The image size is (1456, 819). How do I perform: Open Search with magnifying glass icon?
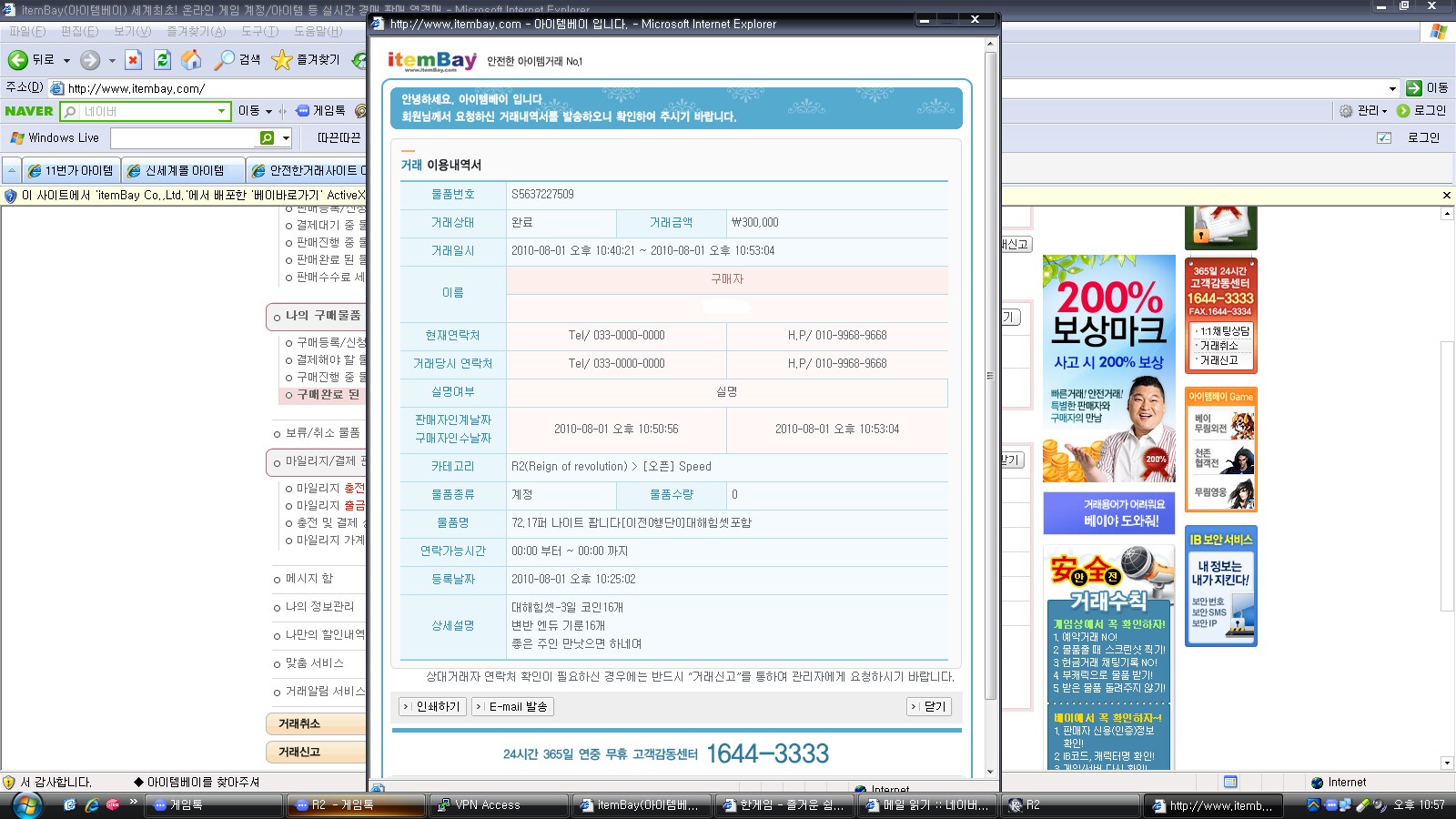pos(224,60)
